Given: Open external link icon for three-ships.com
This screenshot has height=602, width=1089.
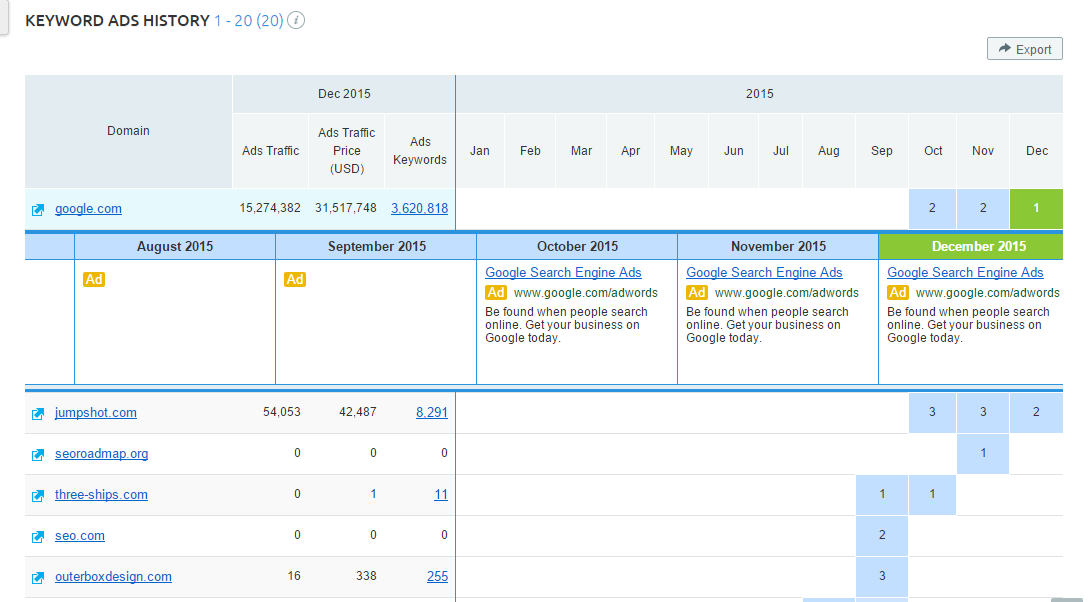Looking at the screenshot, I should pyautogui.click(x=38, y=496).
